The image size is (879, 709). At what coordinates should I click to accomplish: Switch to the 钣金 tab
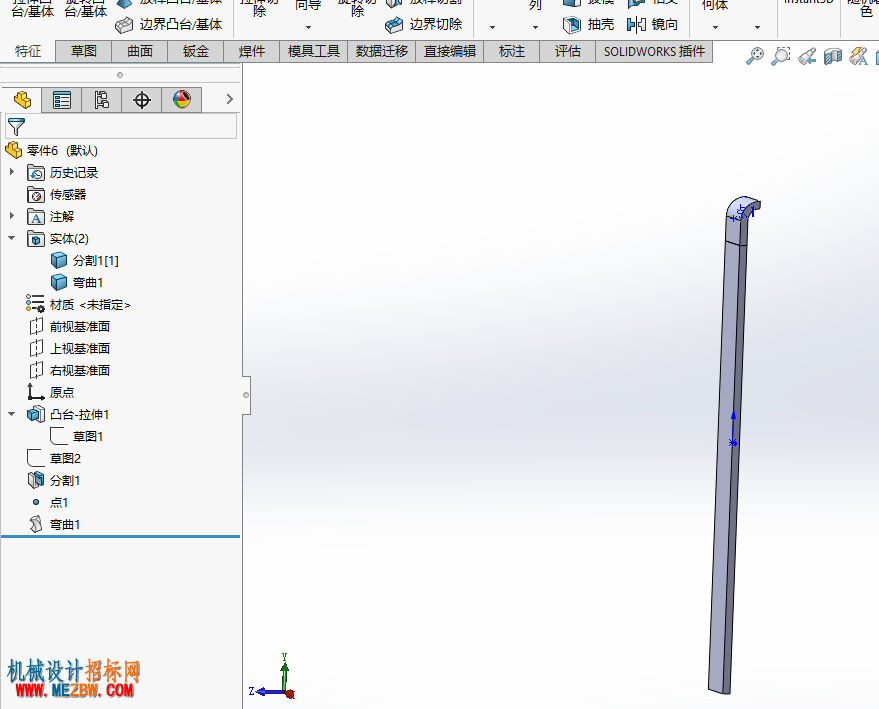pyautogui.click(x=196, y=52)
